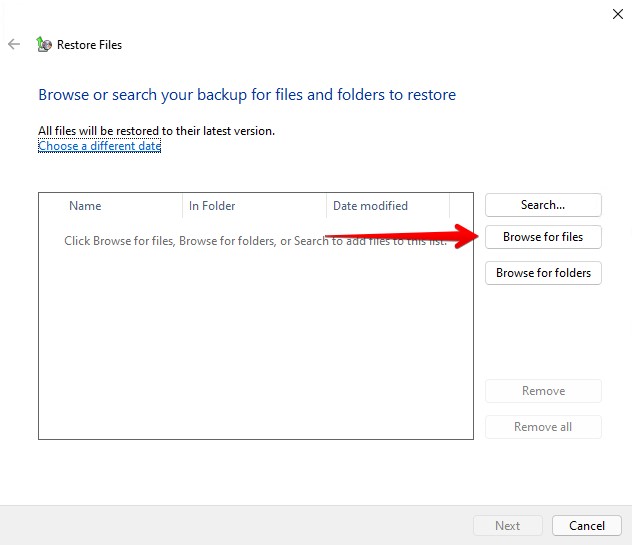The width and height of the screenshot is (632, 545).
Task: Sort list by In Folder column header
Action: pos(254,206)
